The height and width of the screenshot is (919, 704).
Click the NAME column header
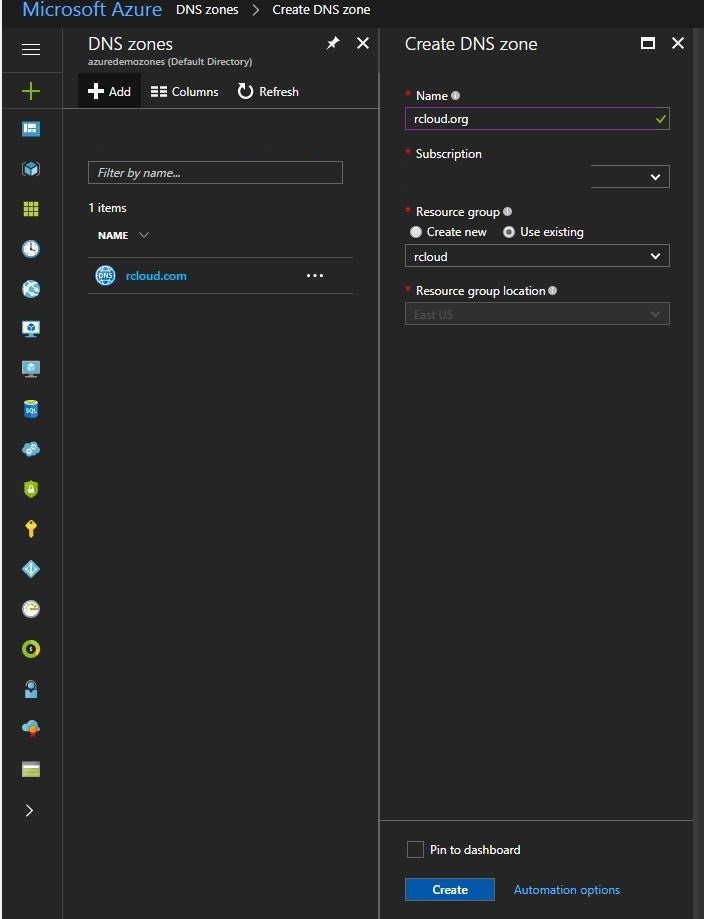pyautogui.click(x=113, y=235)
